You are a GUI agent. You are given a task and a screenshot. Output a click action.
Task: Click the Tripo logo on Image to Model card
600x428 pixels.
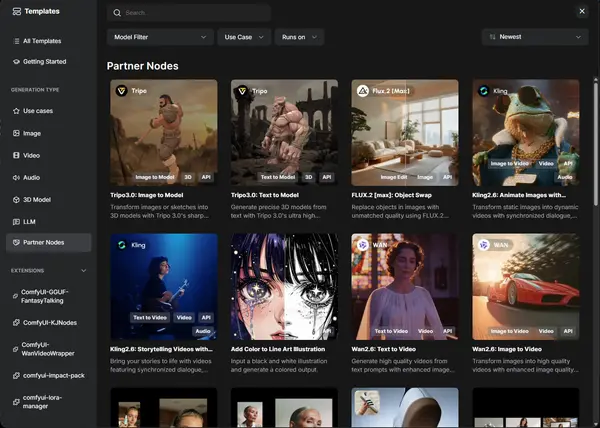pyautogui.click(x=122, y=91)
